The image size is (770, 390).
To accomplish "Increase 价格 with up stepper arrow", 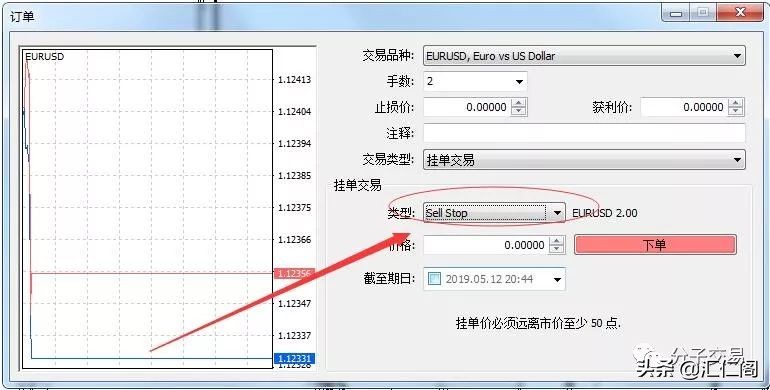I will click(x=556, y=240).
